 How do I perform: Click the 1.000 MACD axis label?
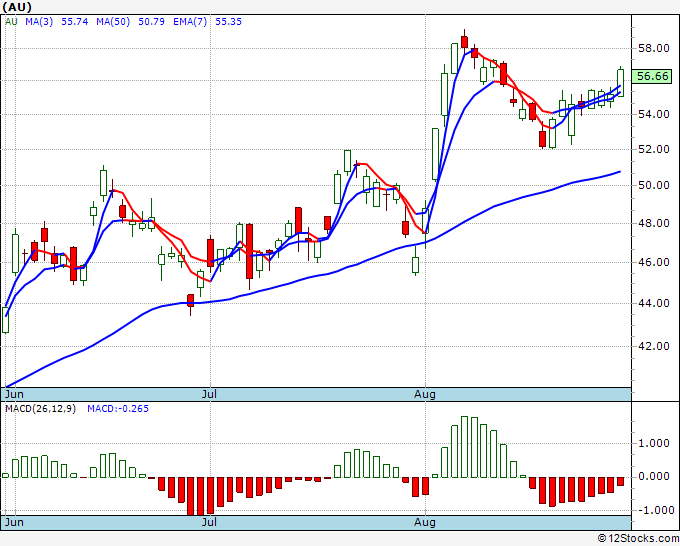(x=654, y=443)
